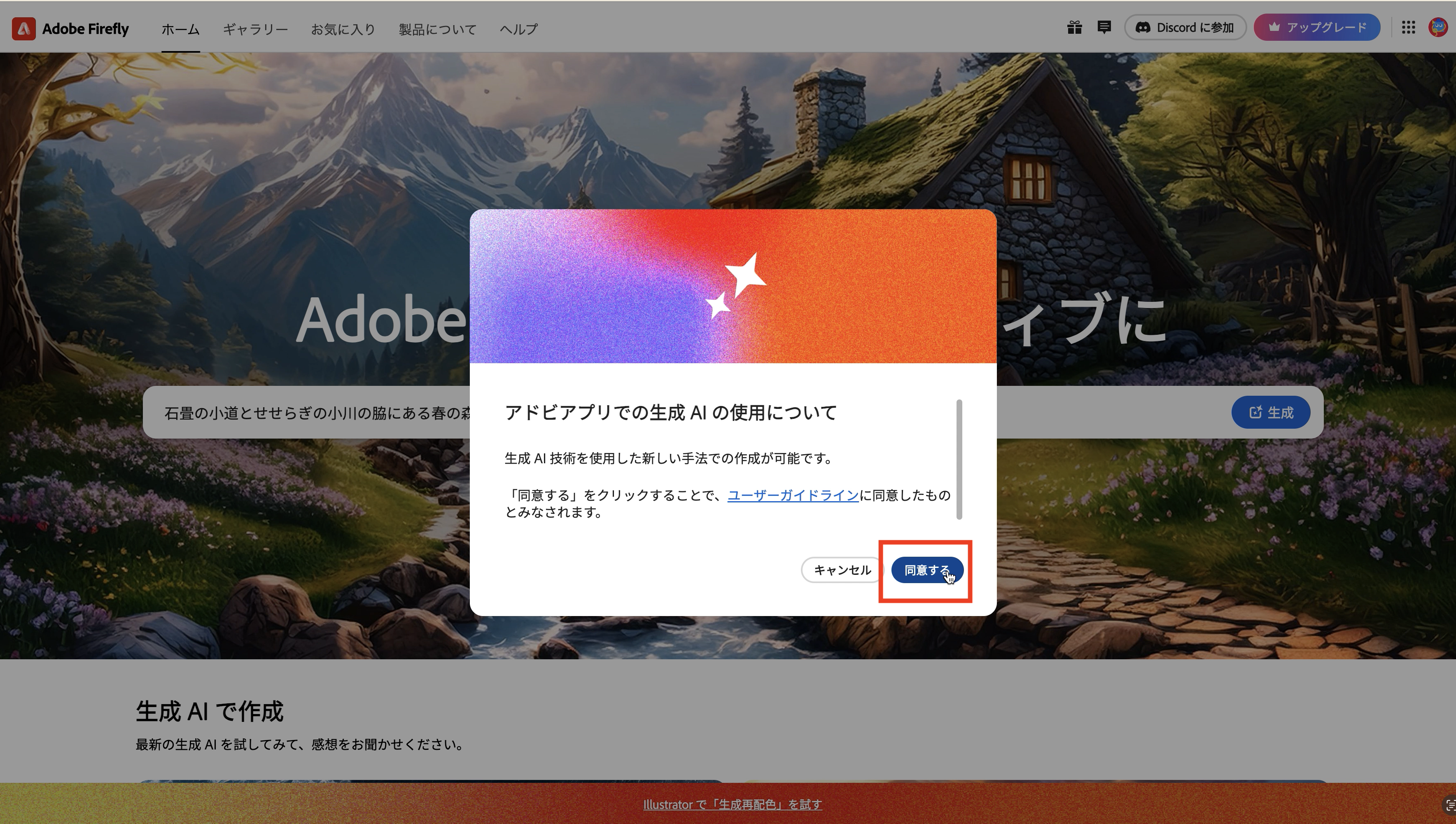Open the お気に入り tab
The image size is (1456, 824).
click(x=343, y=29)
